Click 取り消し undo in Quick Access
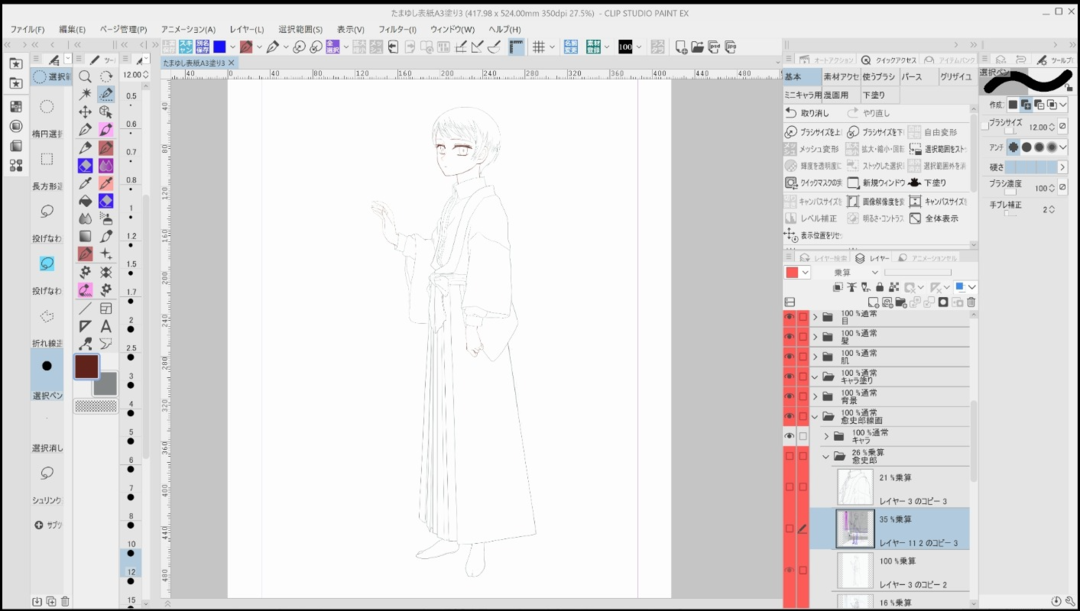1080x611 pixels. coord(808,113)
